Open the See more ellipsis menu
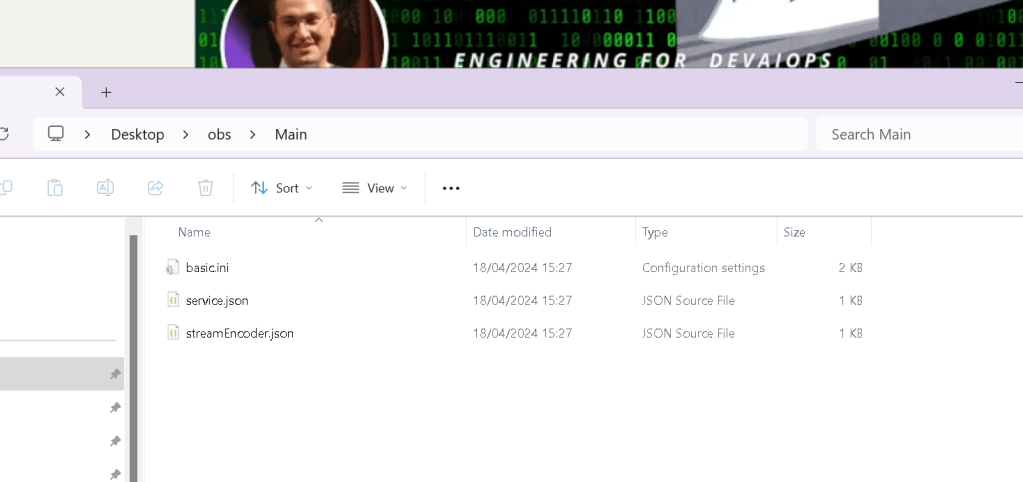 [451, 188]
